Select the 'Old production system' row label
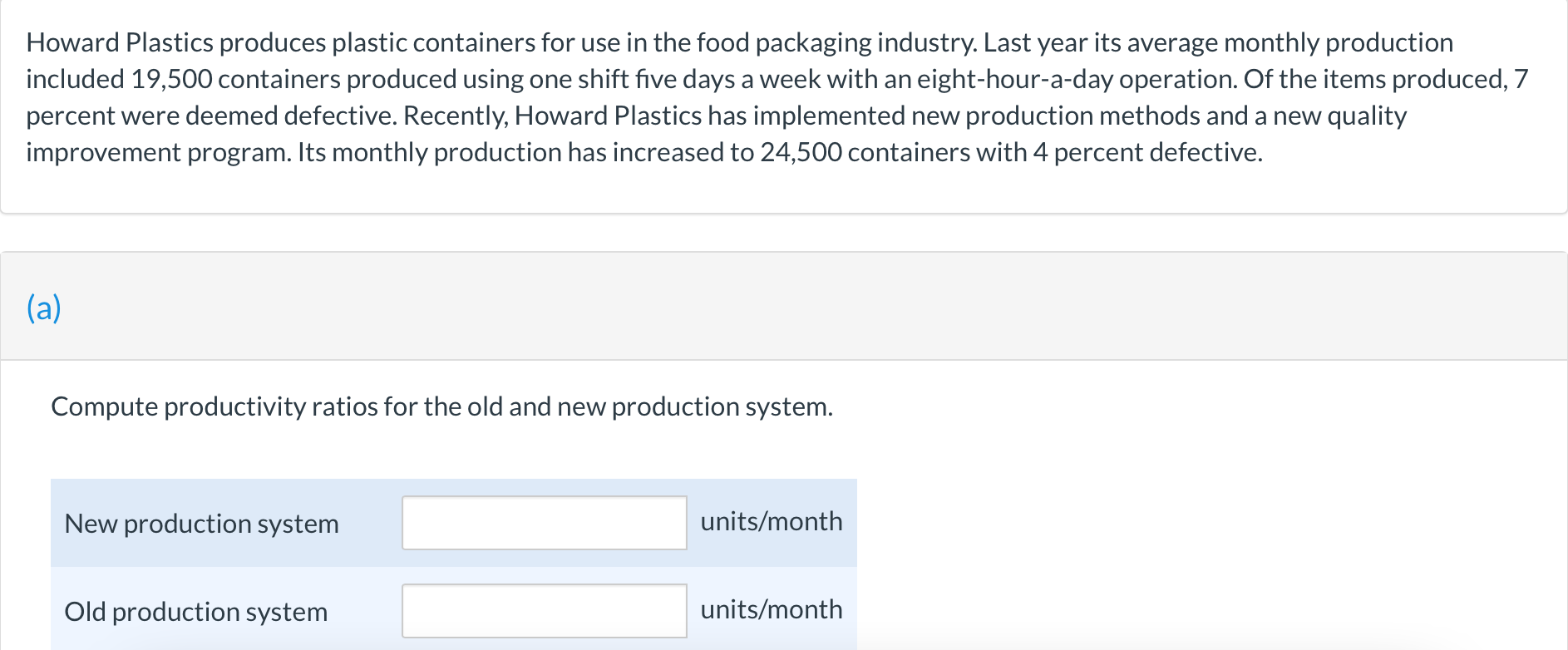 [x=195, y=613]
